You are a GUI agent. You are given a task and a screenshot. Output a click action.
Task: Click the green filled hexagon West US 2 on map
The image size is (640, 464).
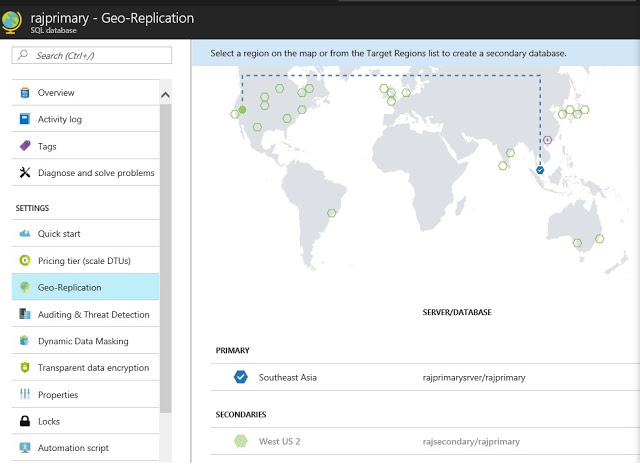(242, 111)
